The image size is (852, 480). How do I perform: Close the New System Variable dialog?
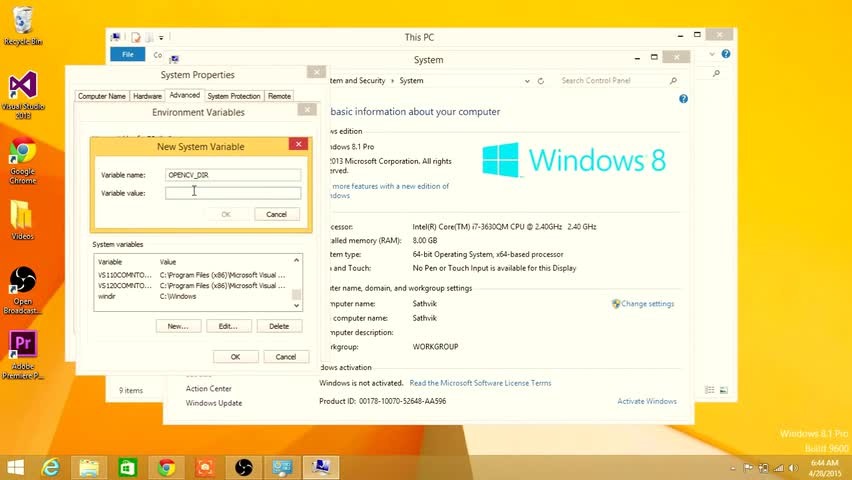point(298,144)
